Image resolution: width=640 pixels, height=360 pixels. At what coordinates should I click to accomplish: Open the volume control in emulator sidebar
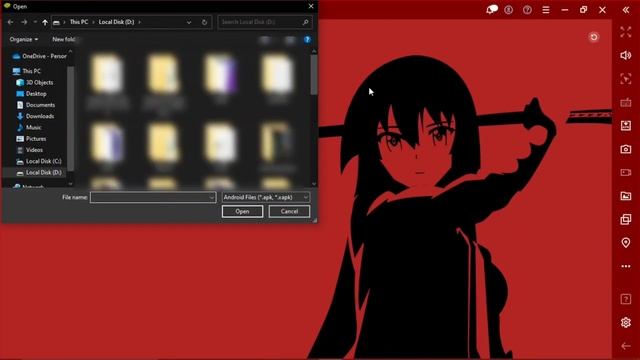pos(626,55)
